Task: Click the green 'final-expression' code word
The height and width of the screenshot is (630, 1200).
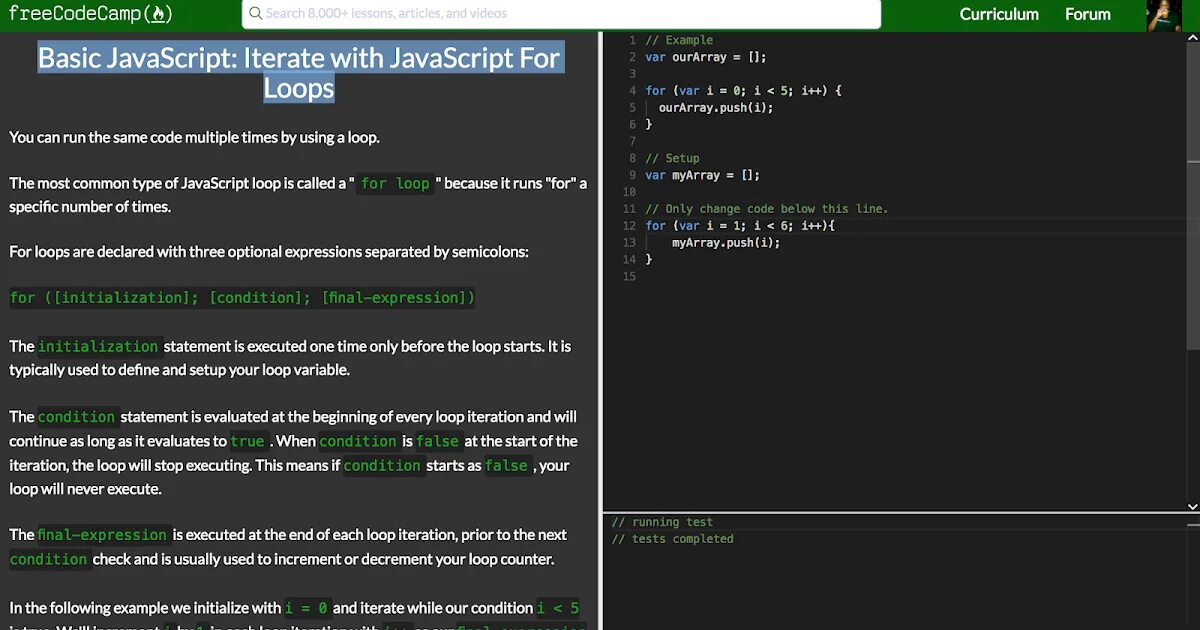Action: click(x=102, y=534)
